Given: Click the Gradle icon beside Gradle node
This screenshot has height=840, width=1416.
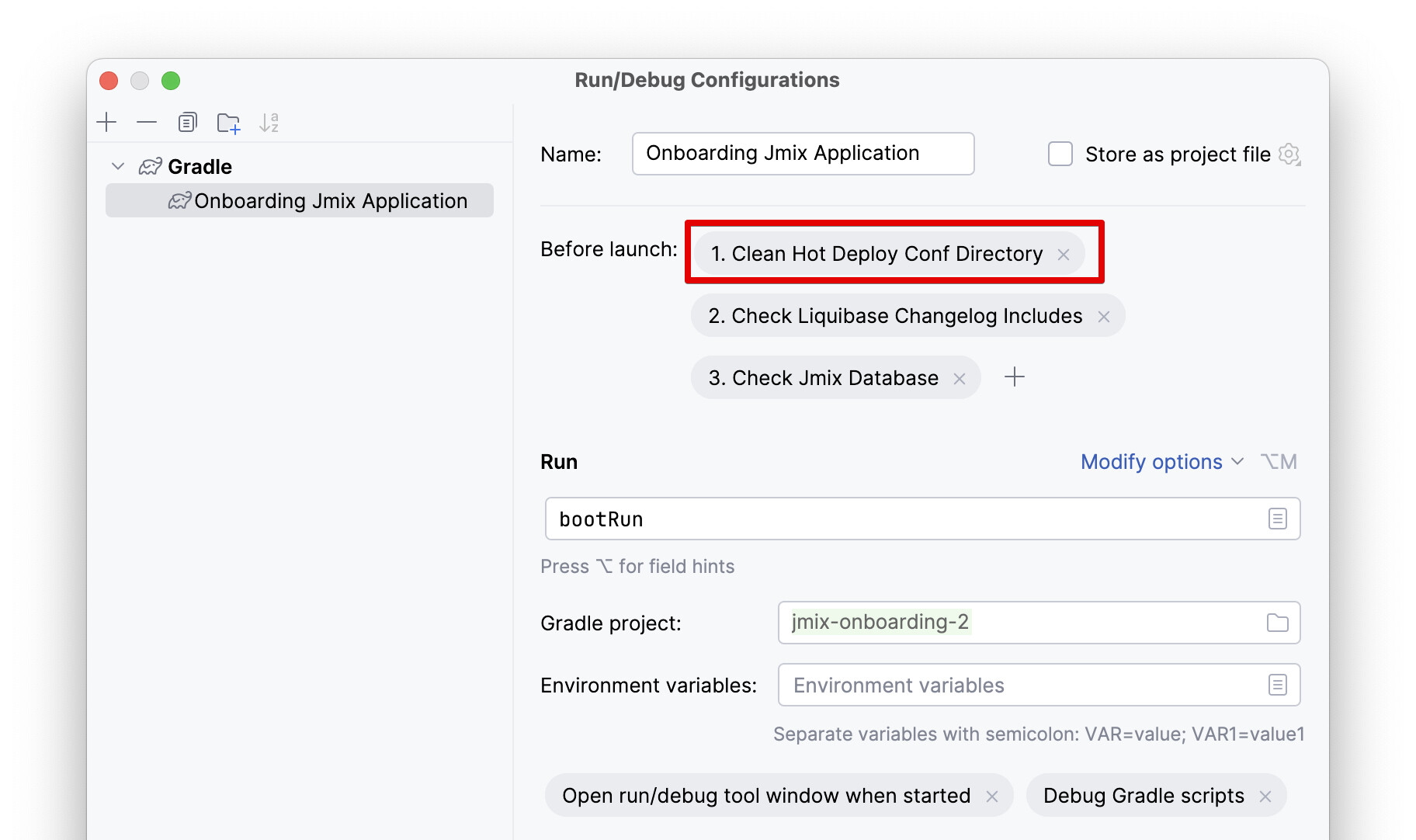Looking at the screenshot, I should click(150, 166).
